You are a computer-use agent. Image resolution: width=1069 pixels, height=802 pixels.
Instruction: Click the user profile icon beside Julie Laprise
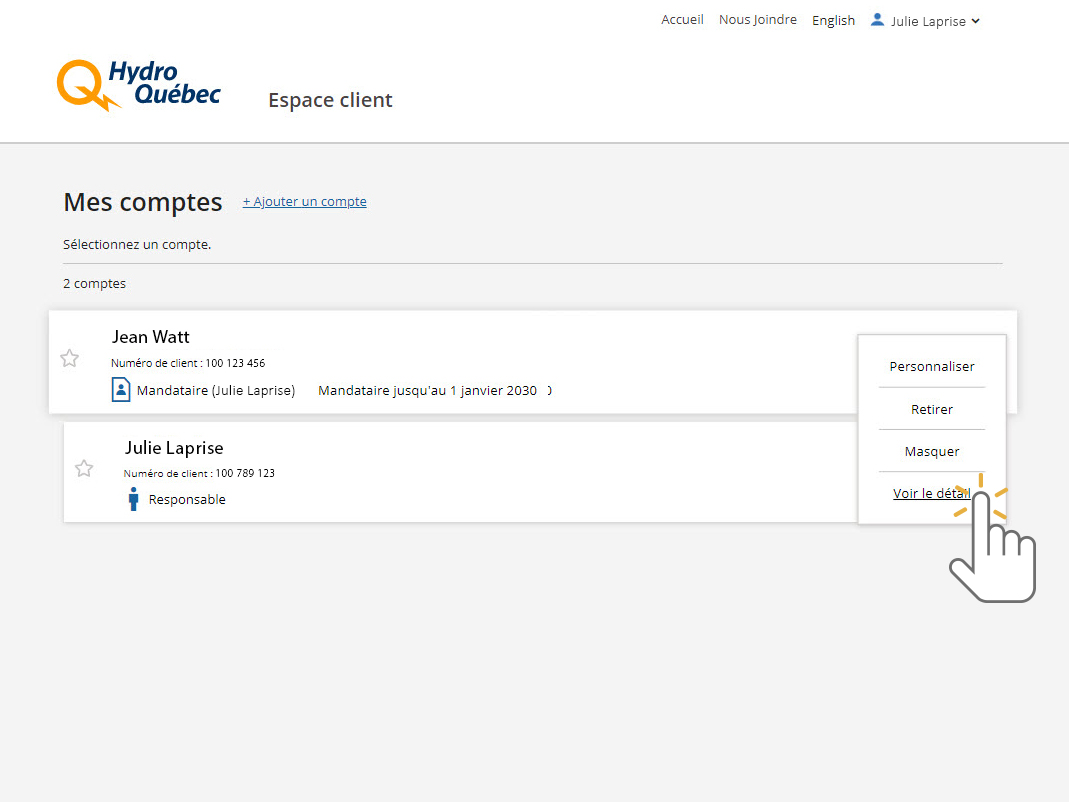pos(877,20)
